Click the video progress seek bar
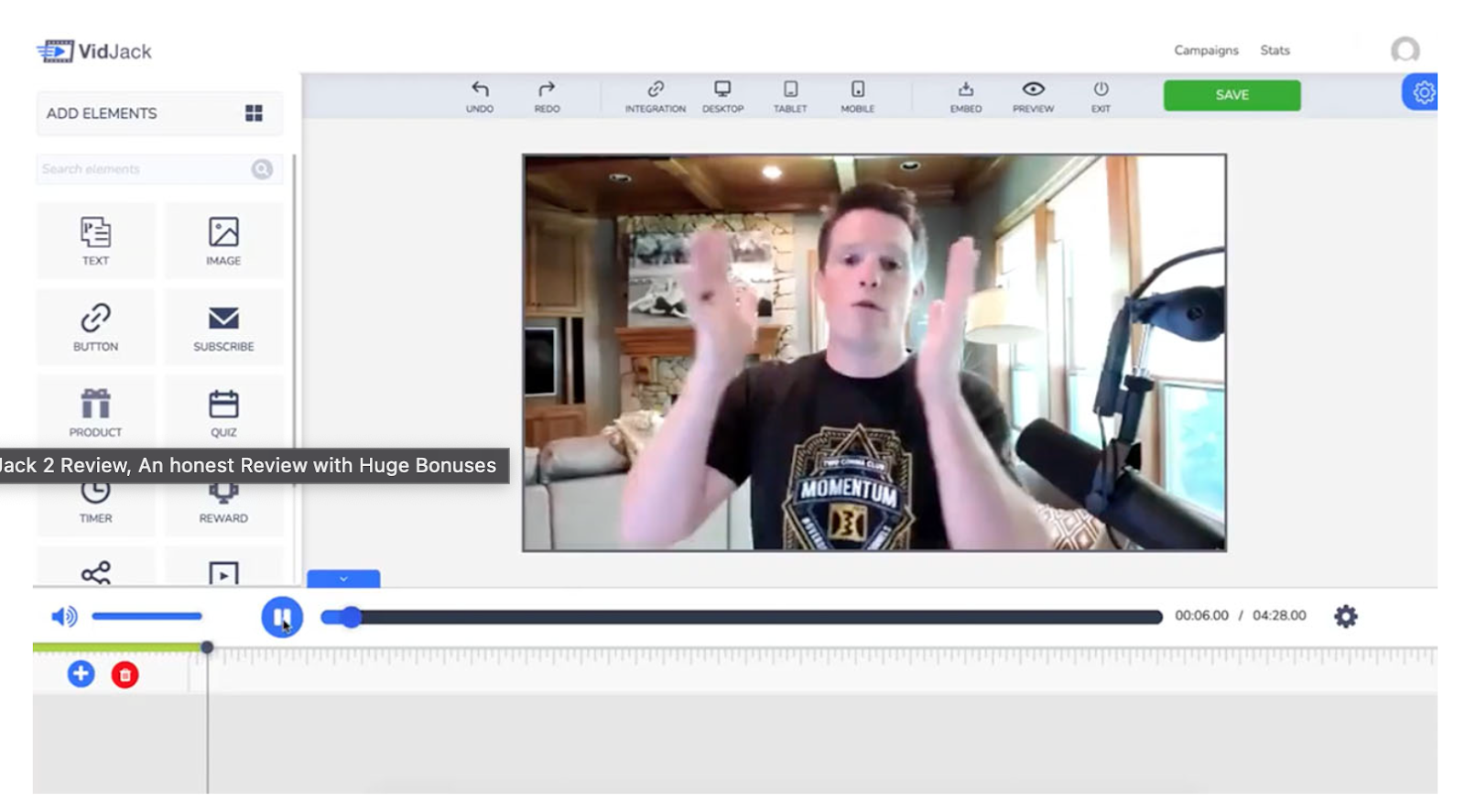 point(742,617)
